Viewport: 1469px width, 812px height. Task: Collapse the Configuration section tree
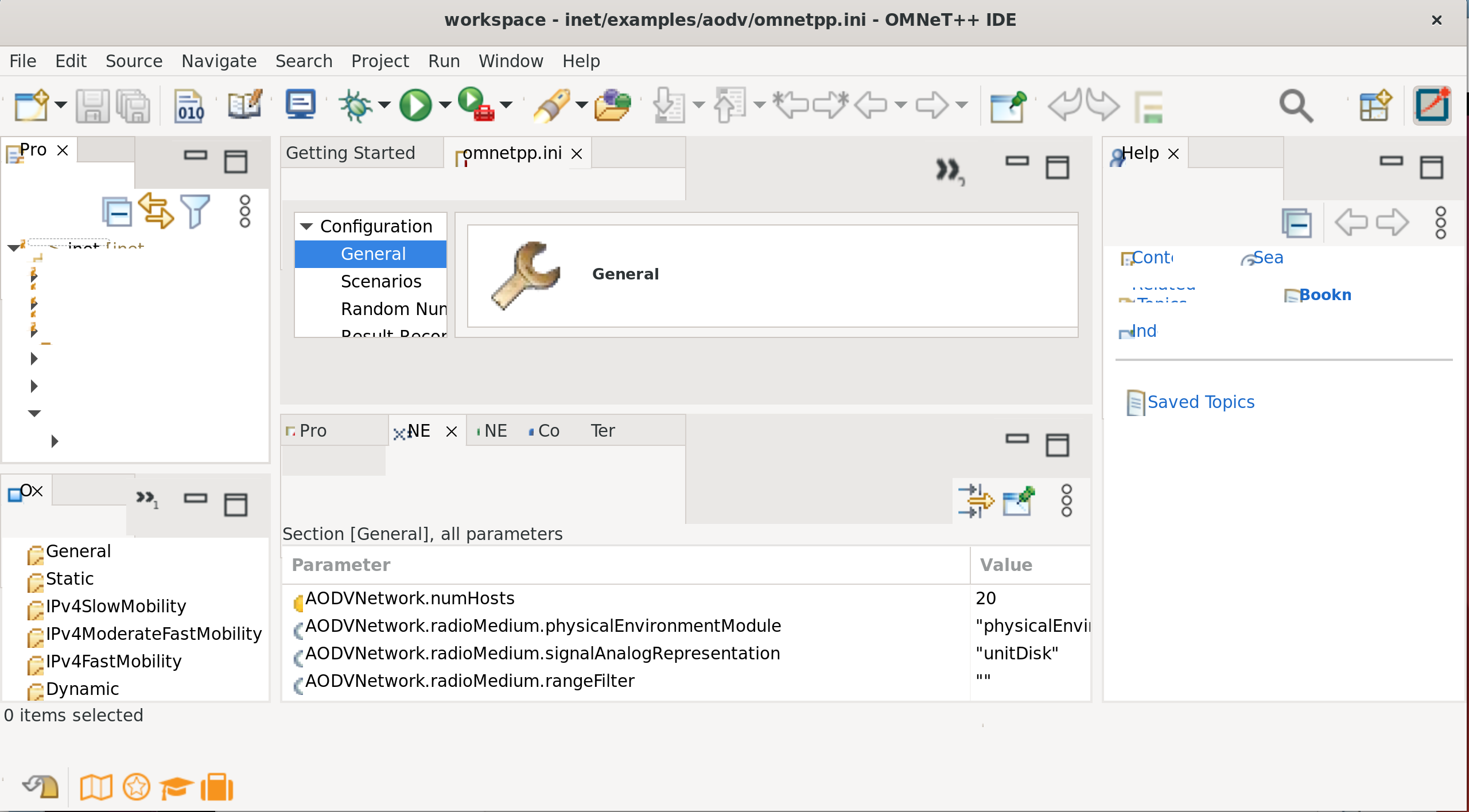point(307,226)
